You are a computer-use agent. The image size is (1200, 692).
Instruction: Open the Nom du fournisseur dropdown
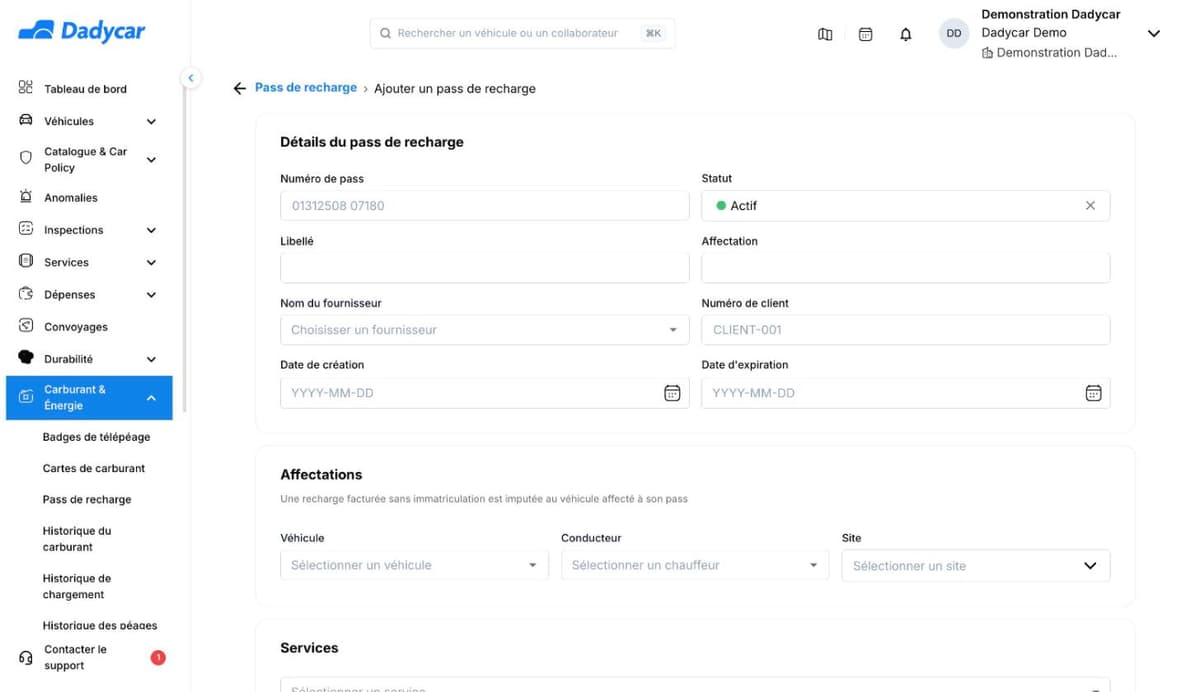(485, 330)
